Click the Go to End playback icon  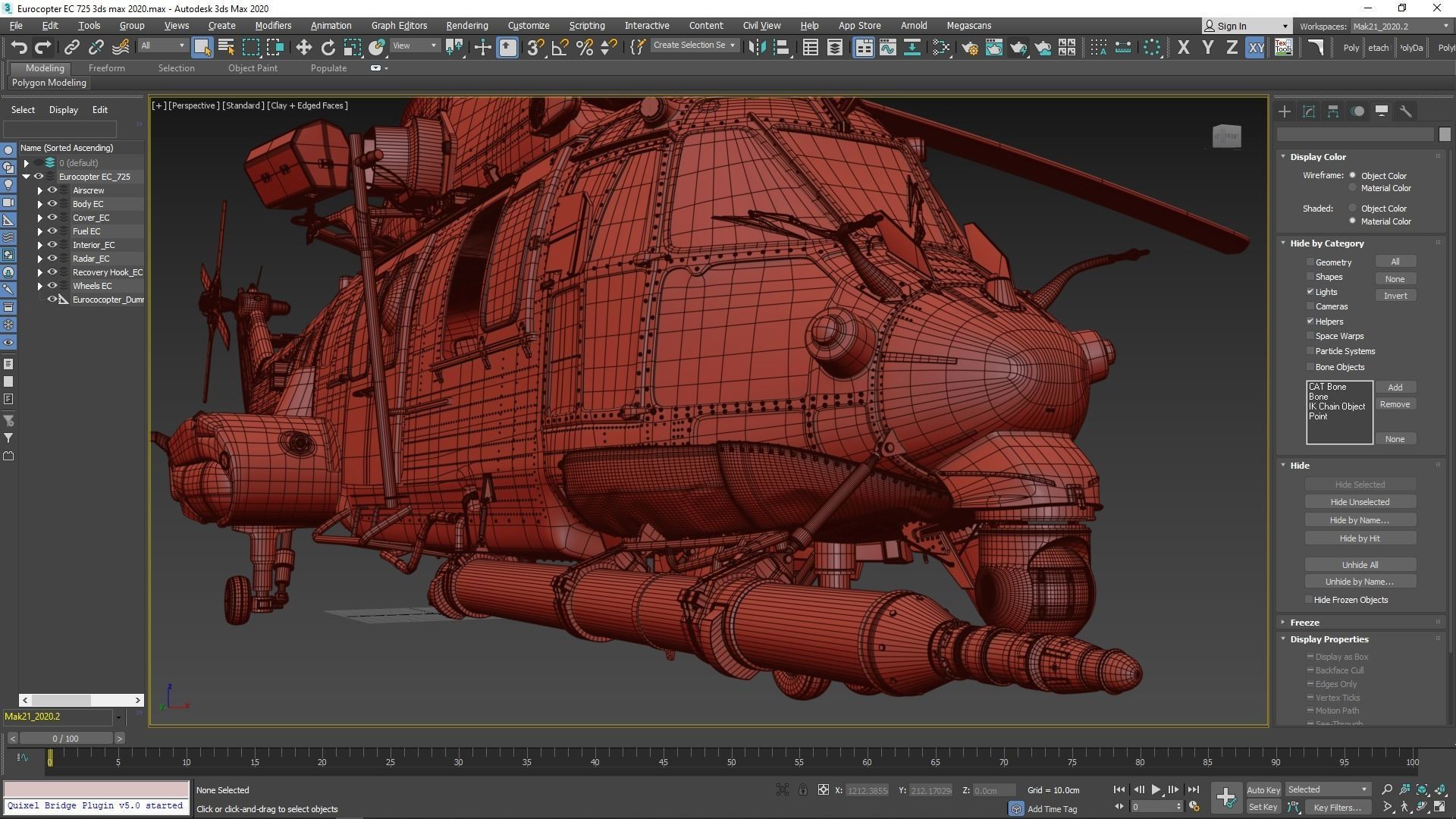coord(1193,789)
